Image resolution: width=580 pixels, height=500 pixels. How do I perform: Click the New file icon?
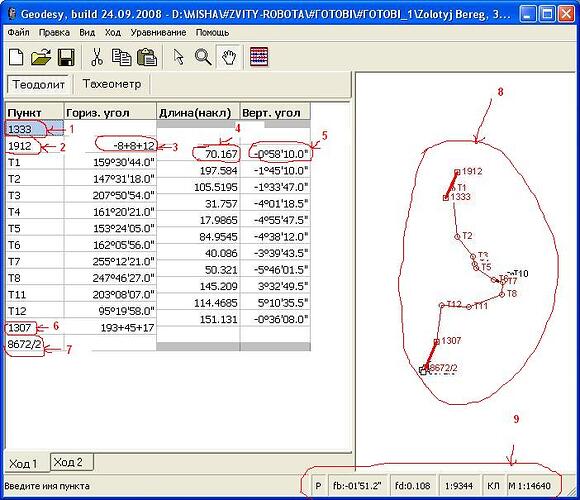pos(16,57)
